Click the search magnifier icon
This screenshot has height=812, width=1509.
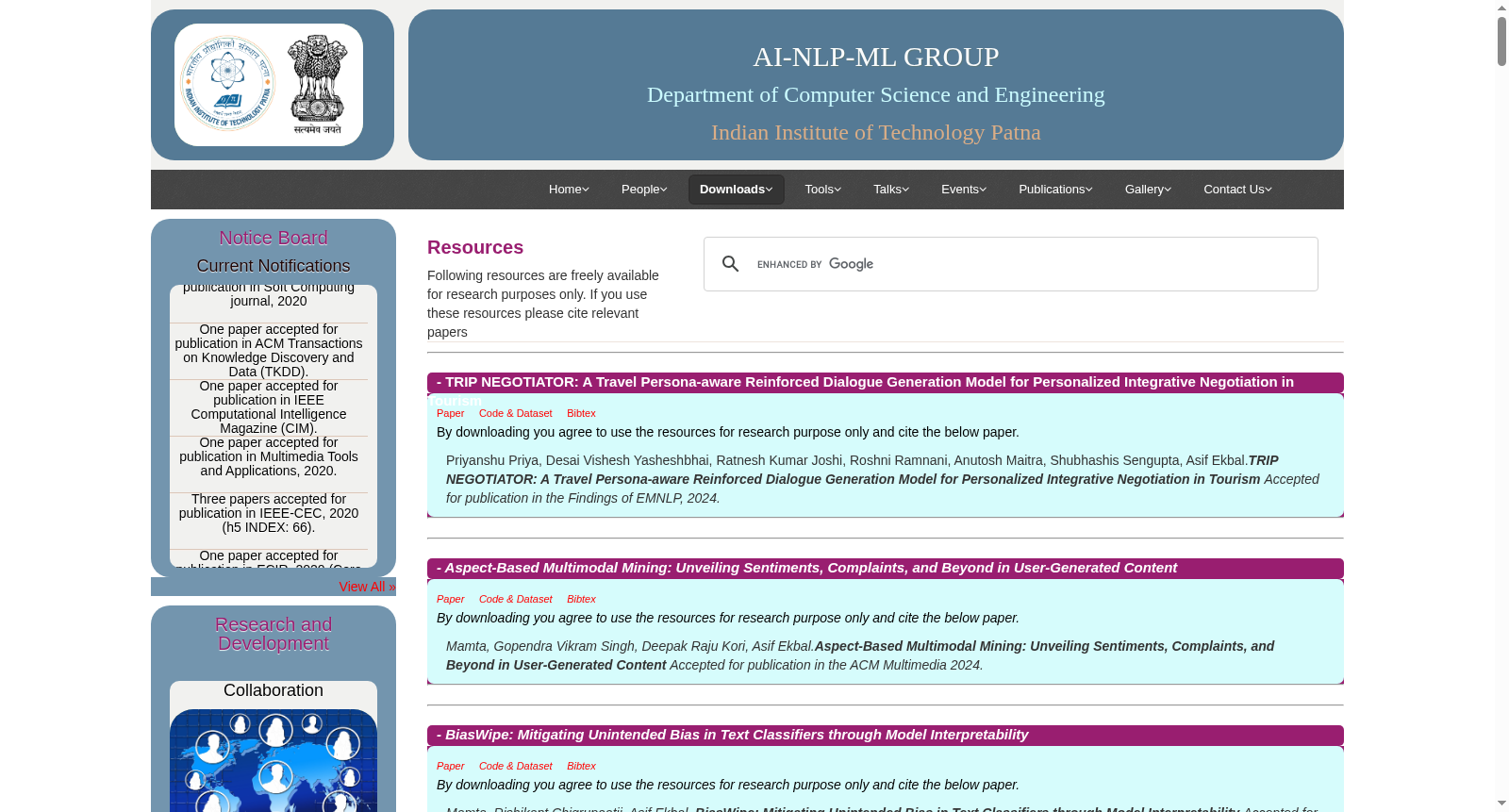pos(730,264)
